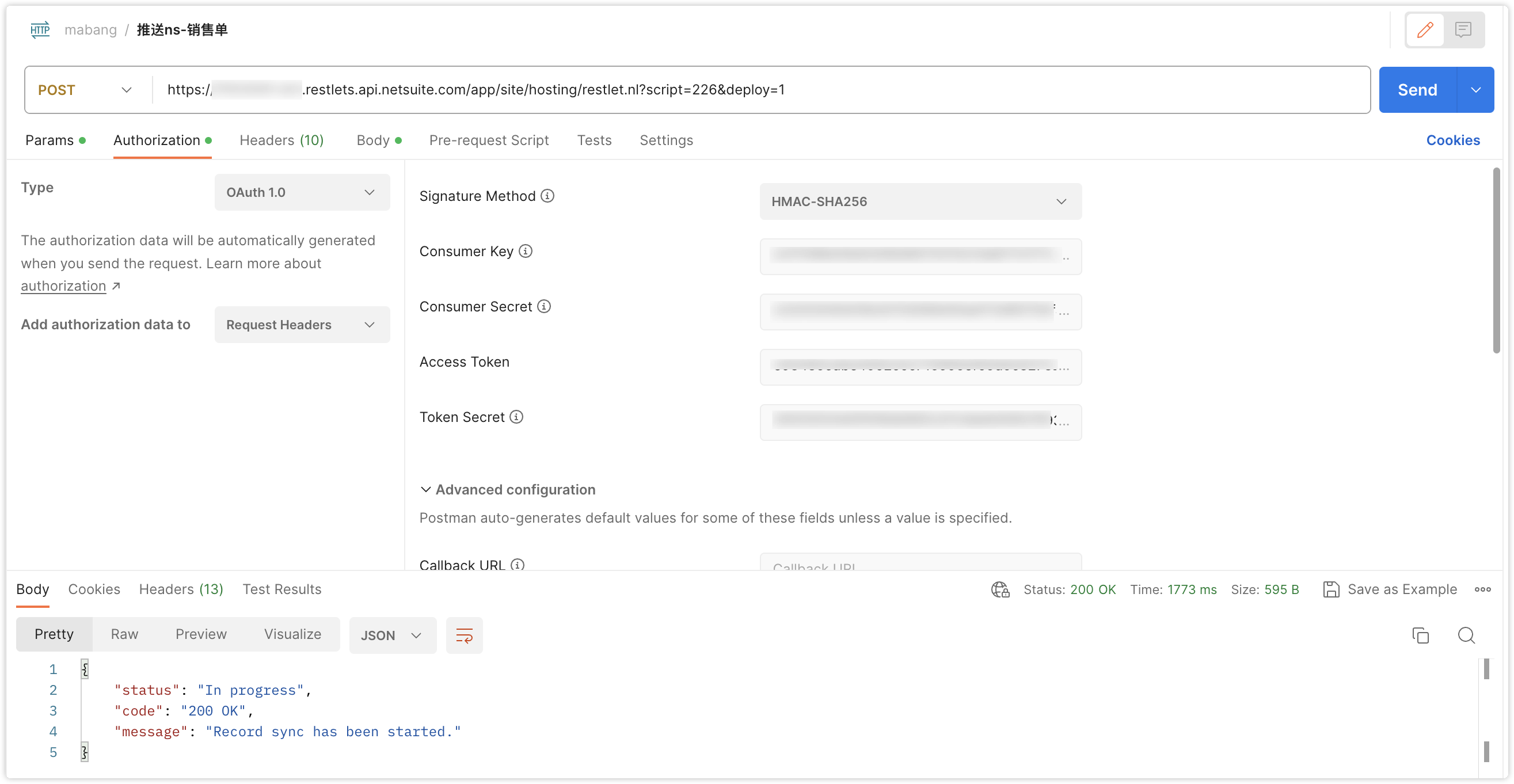Copy response body icon
The image size is (1514, 784).
[1420, 635]
